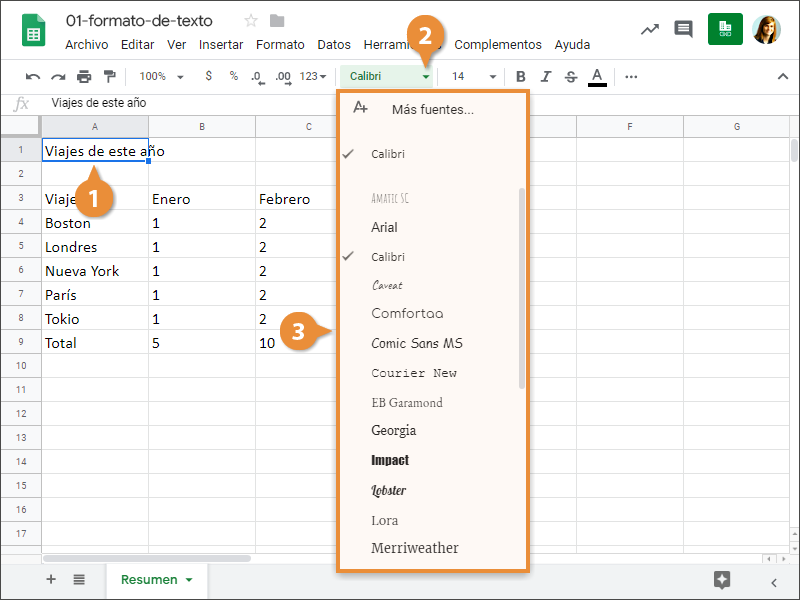Select the paint format roller icon

(109, 76)
